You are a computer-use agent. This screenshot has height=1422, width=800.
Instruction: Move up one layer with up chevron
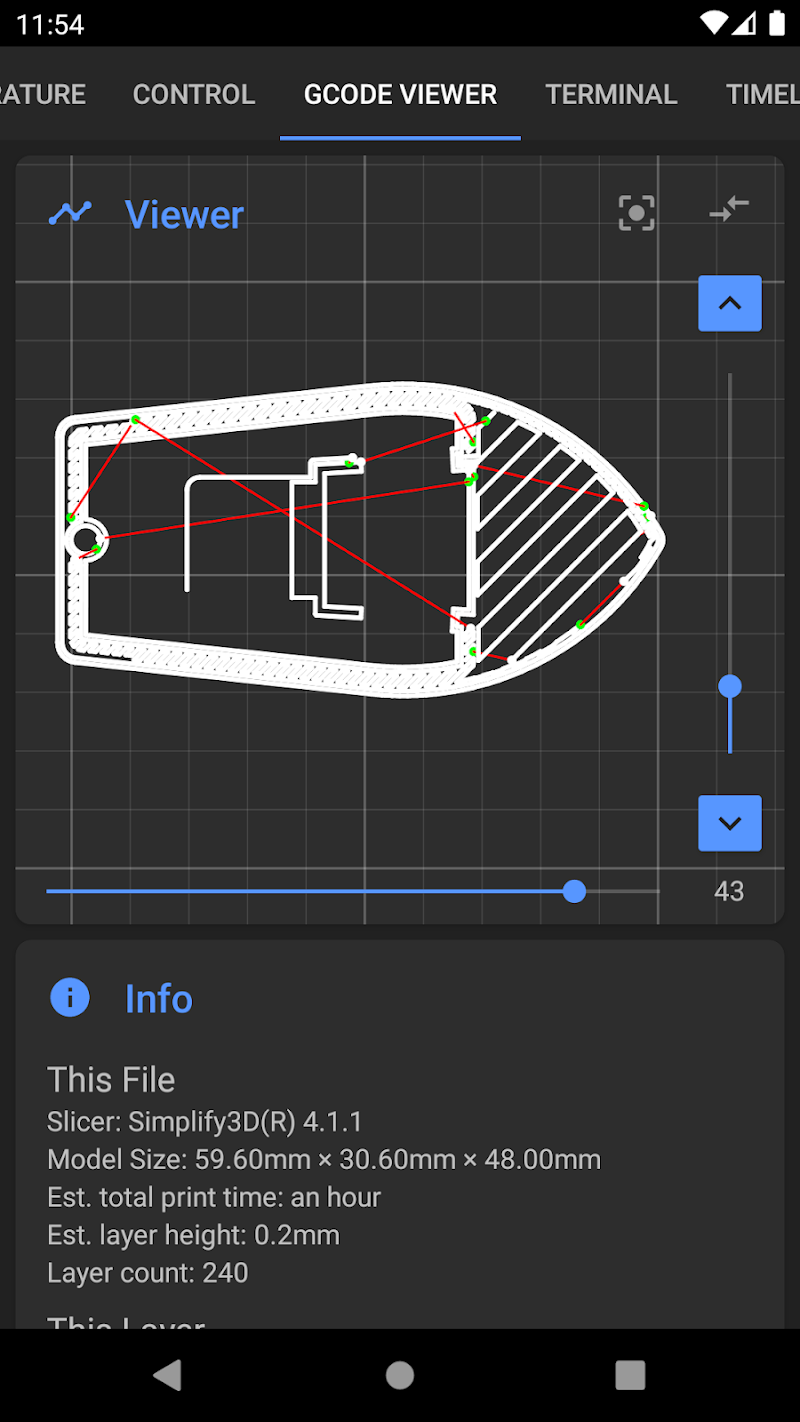tap(729, 303)
